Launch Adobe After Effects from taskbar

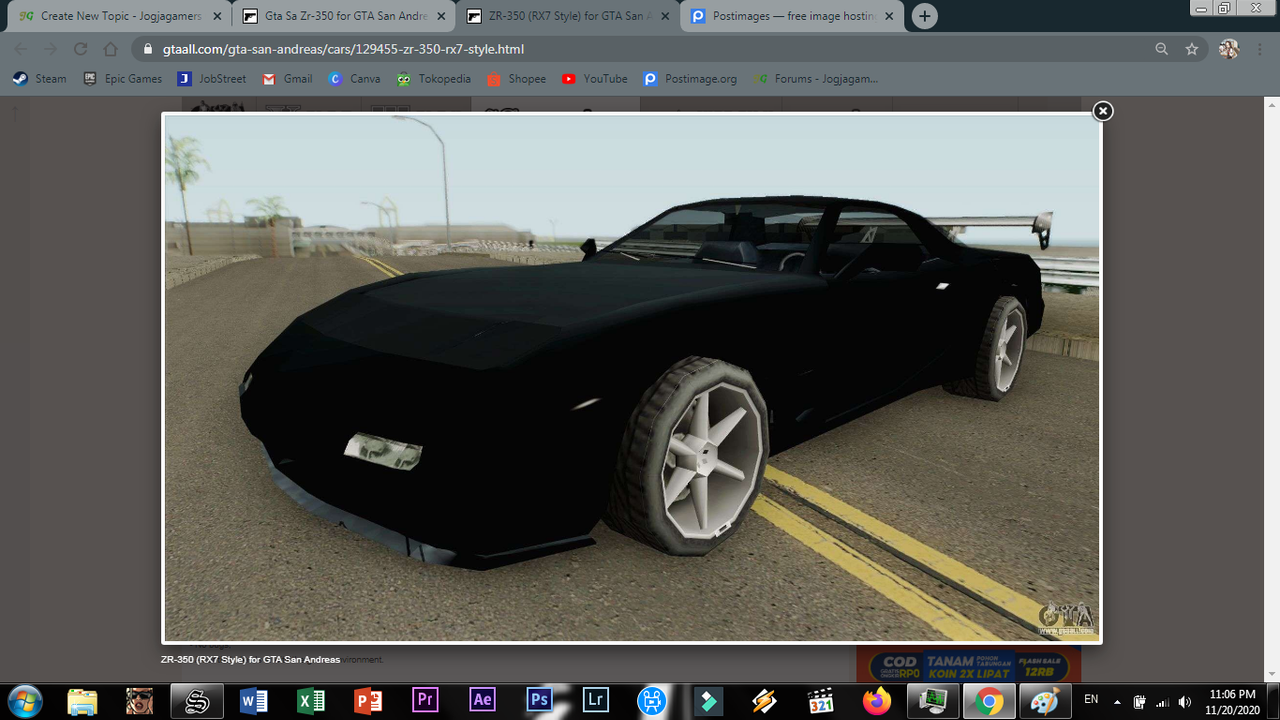482,701
